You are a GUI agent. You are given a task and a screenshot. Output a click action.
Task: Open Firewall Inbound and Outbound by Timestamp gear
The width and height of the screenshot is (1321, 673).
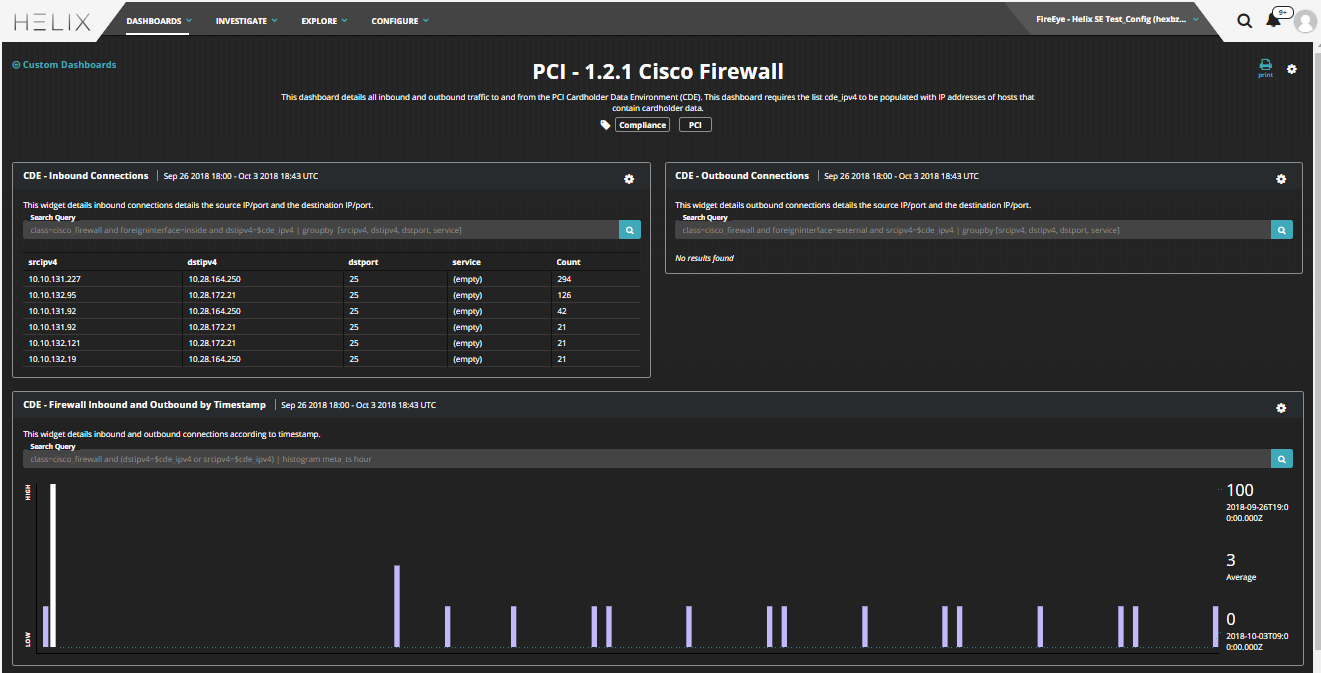point(1281,408)
